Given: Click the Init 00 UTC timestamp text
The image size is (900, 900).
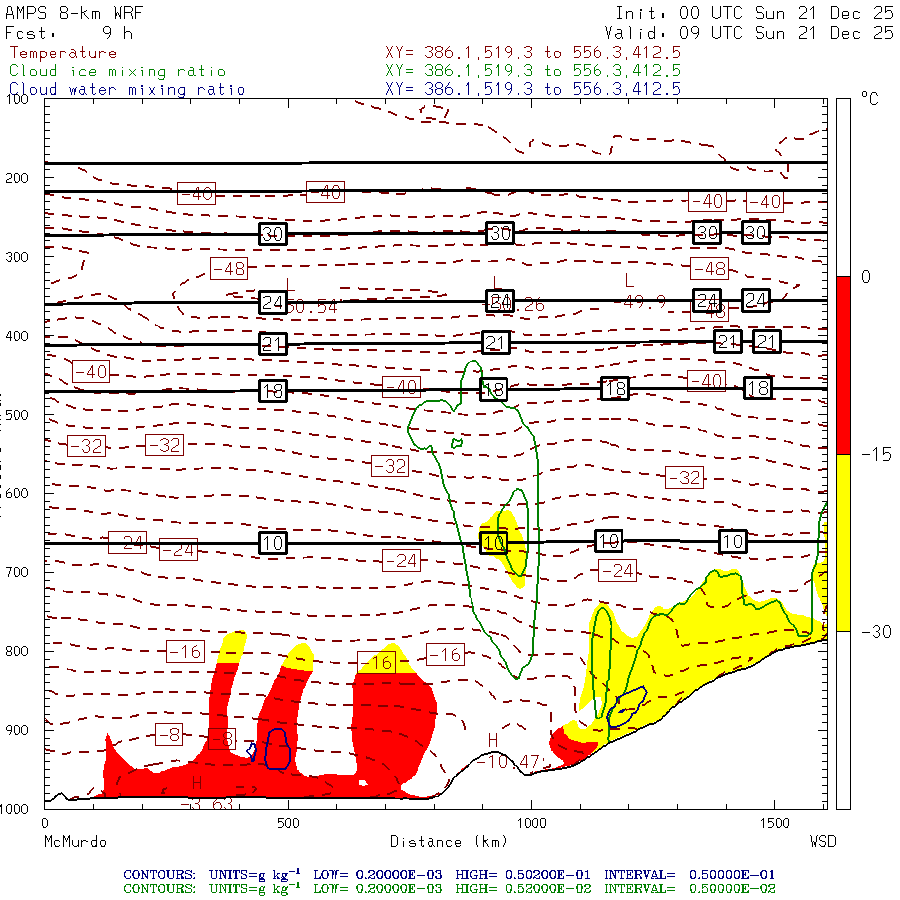Looking at the screenshot, I should pos(754,13).
